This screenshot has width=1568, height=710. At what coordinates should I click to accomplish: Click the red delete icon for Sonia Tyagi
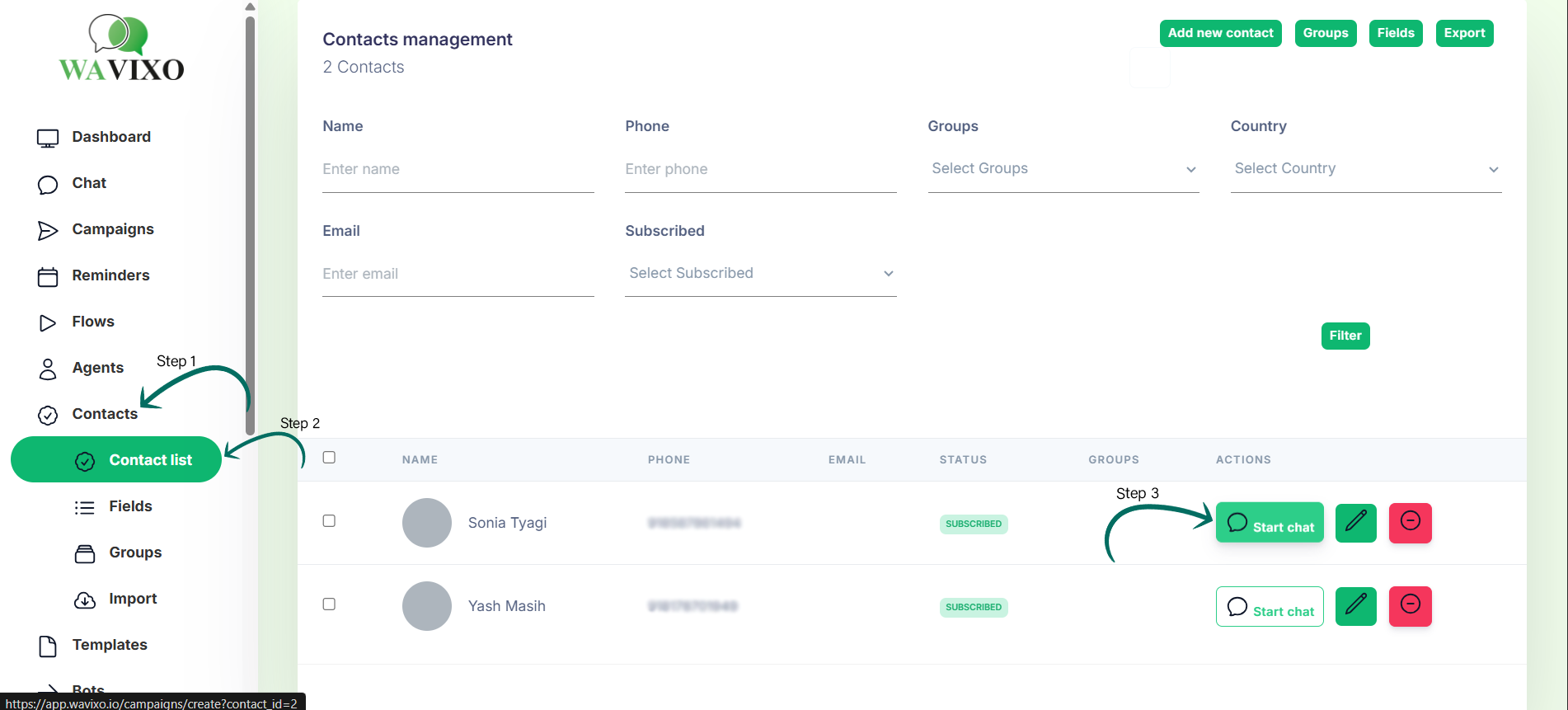[x=1410, y=523]
